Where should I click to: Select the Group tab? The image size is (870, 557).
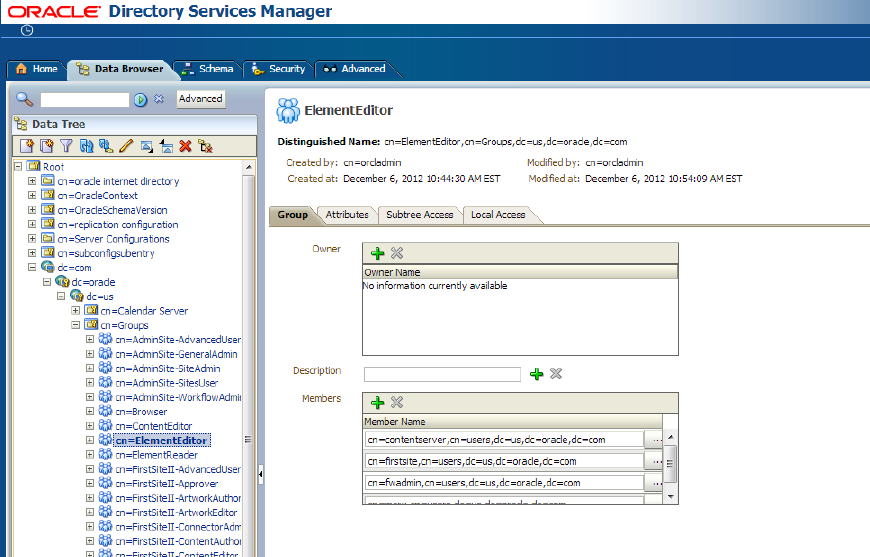pyautogui.click(x=293, y=215)
